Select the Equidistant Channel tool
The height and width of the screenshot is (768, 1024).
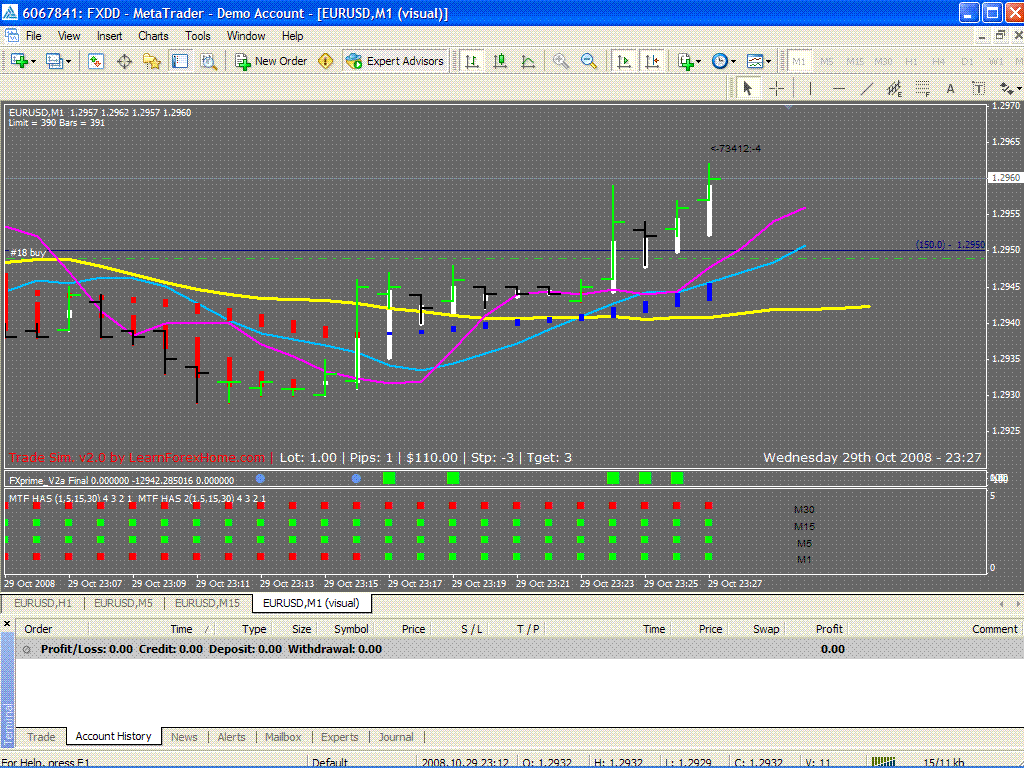pyautogui.click(x=894, y=88)
